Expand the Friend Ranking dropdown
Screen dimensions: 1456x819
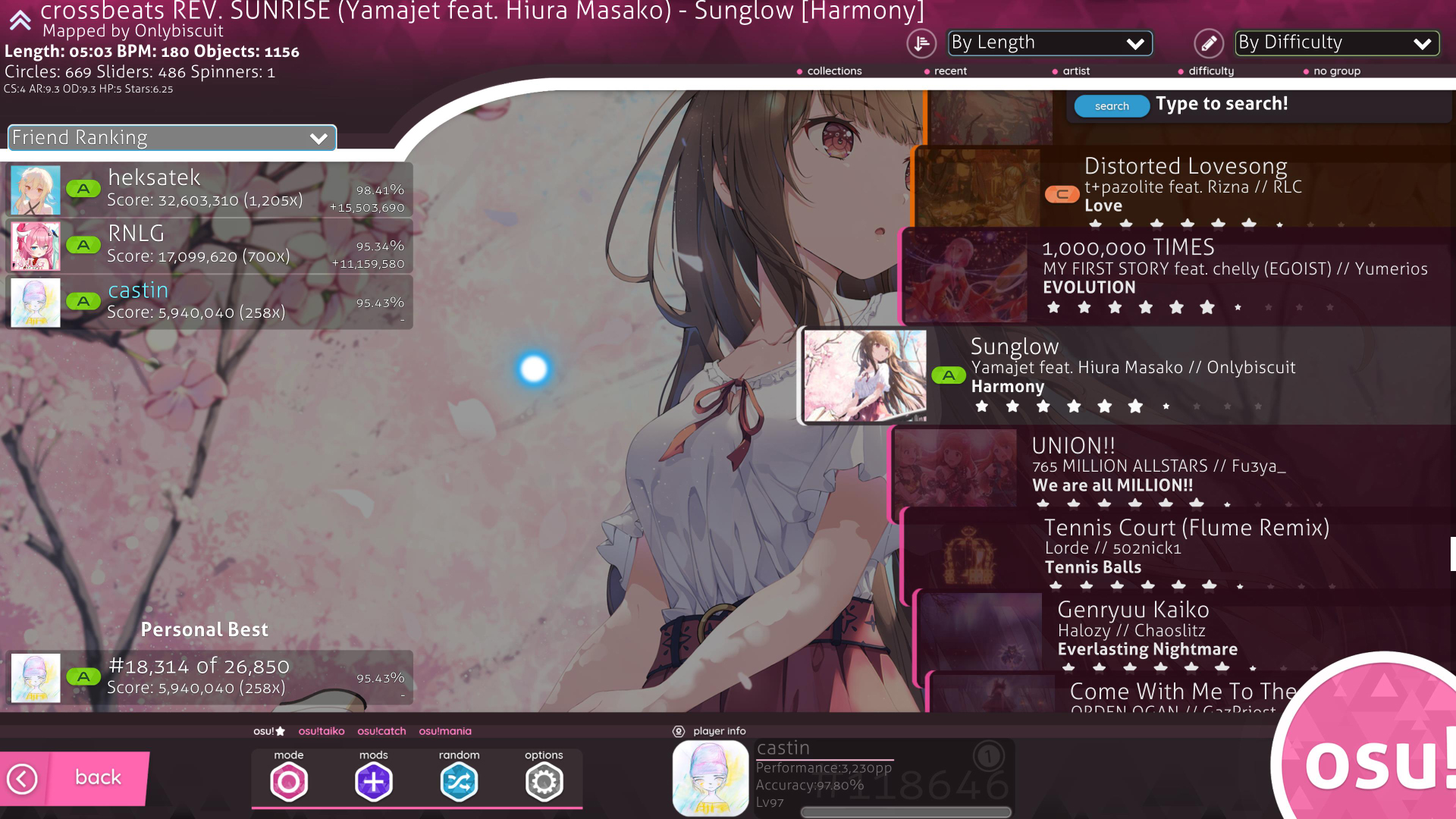[318, 137]
